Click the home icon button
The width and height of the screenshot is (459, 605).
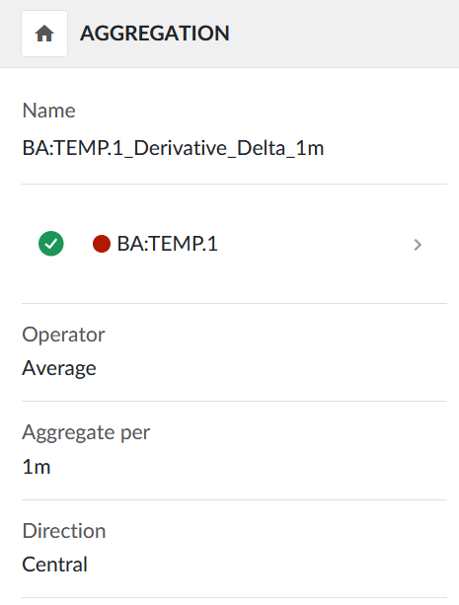click(44, 34)
